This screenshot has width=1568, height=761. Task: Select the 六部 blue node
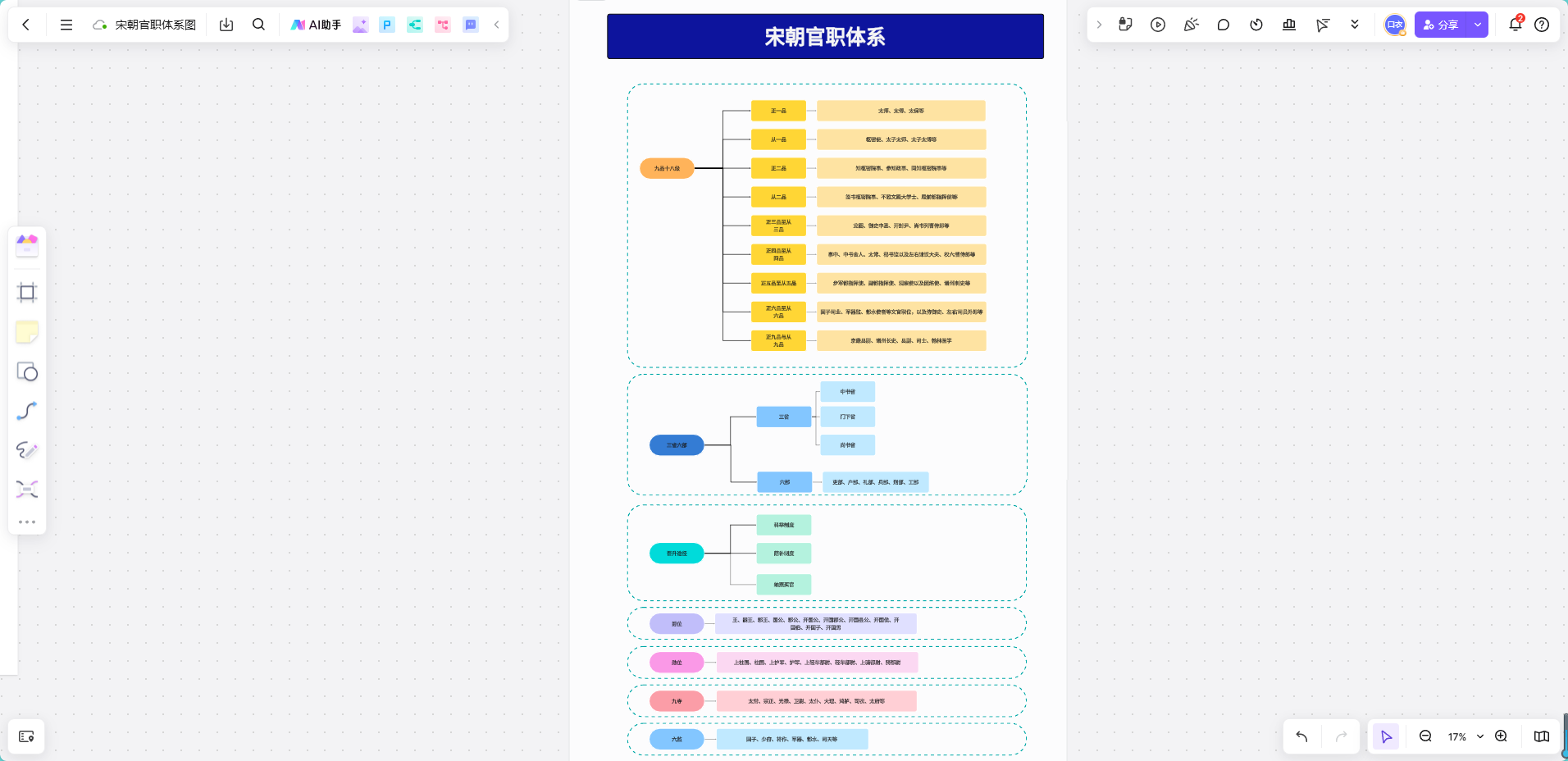[x=784, y=482]
